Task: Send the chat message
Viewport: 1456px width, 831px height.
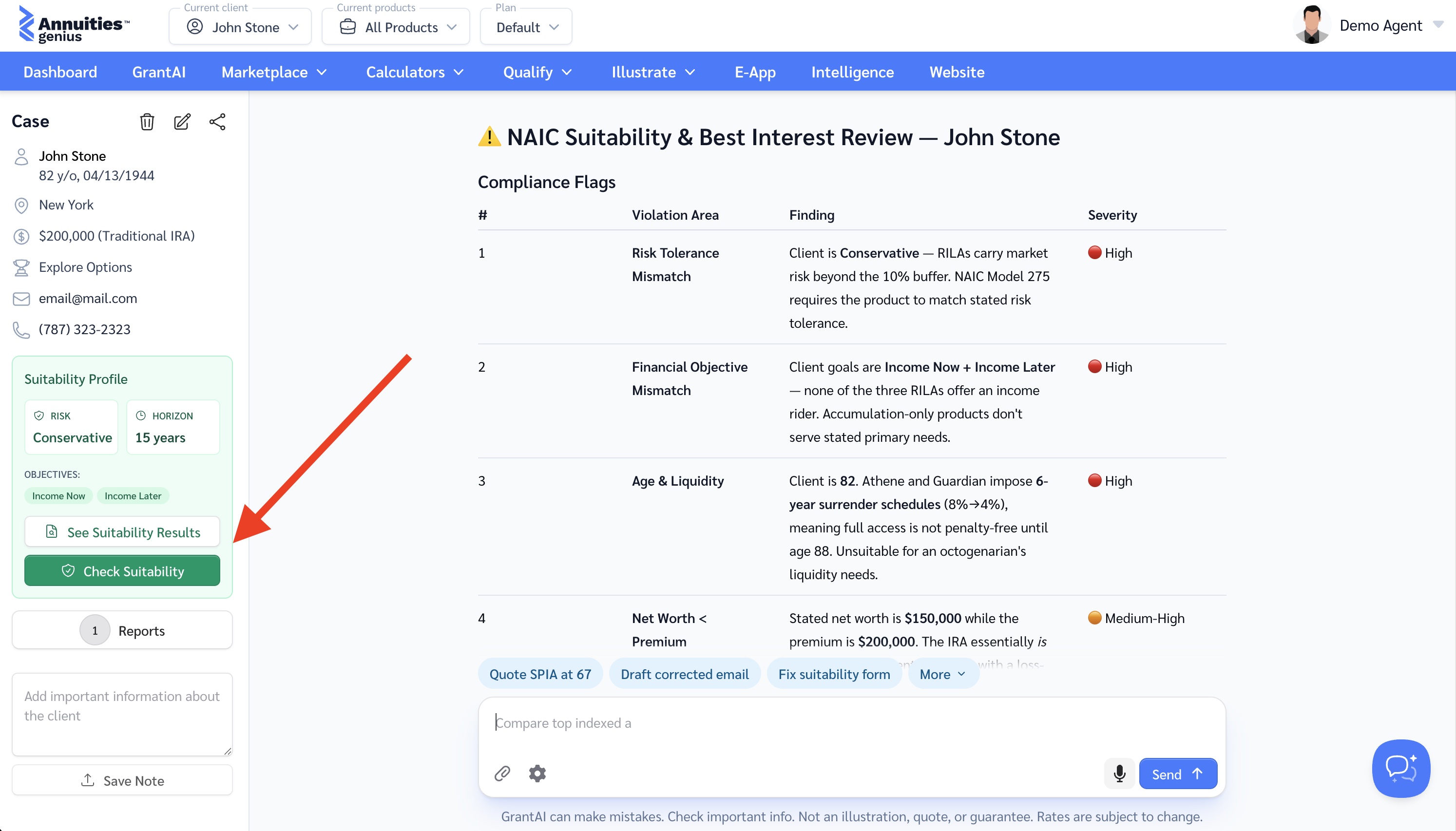Action: tap(1178, 774)
